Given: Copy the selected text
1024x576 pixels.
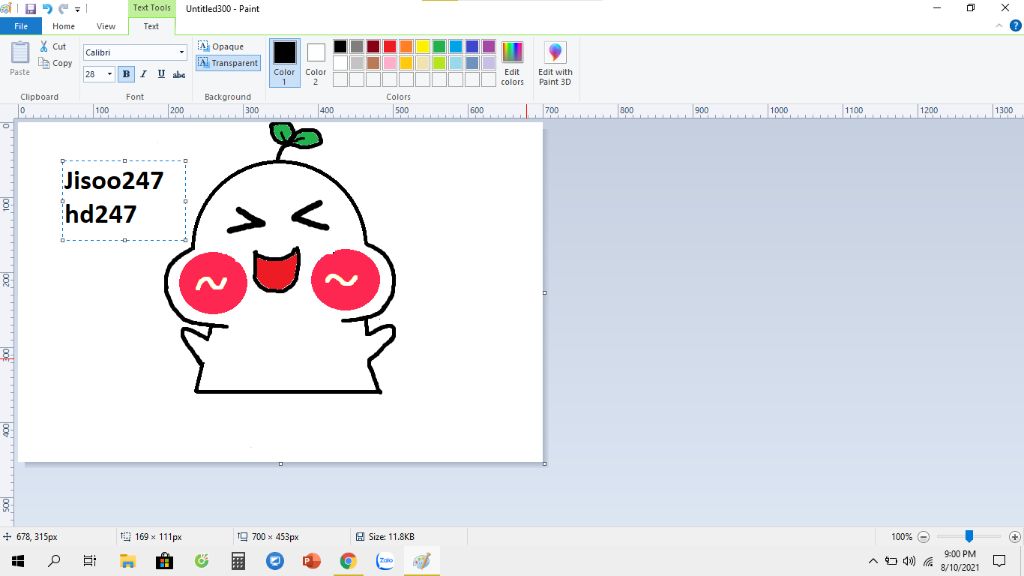Looking at the screenshot, I should point(55,63).
